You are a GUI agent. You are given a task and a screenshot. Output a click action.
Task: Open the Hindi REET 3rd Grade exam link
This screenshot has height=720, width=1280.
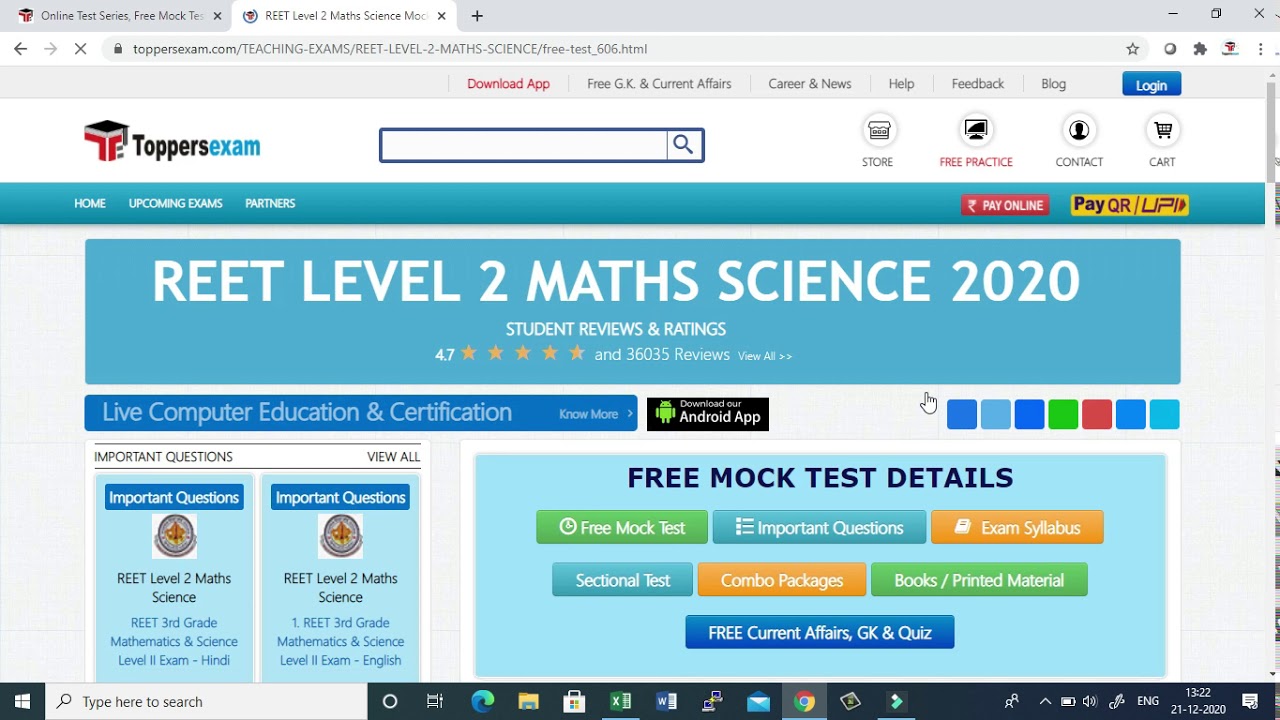coord(174,641)
